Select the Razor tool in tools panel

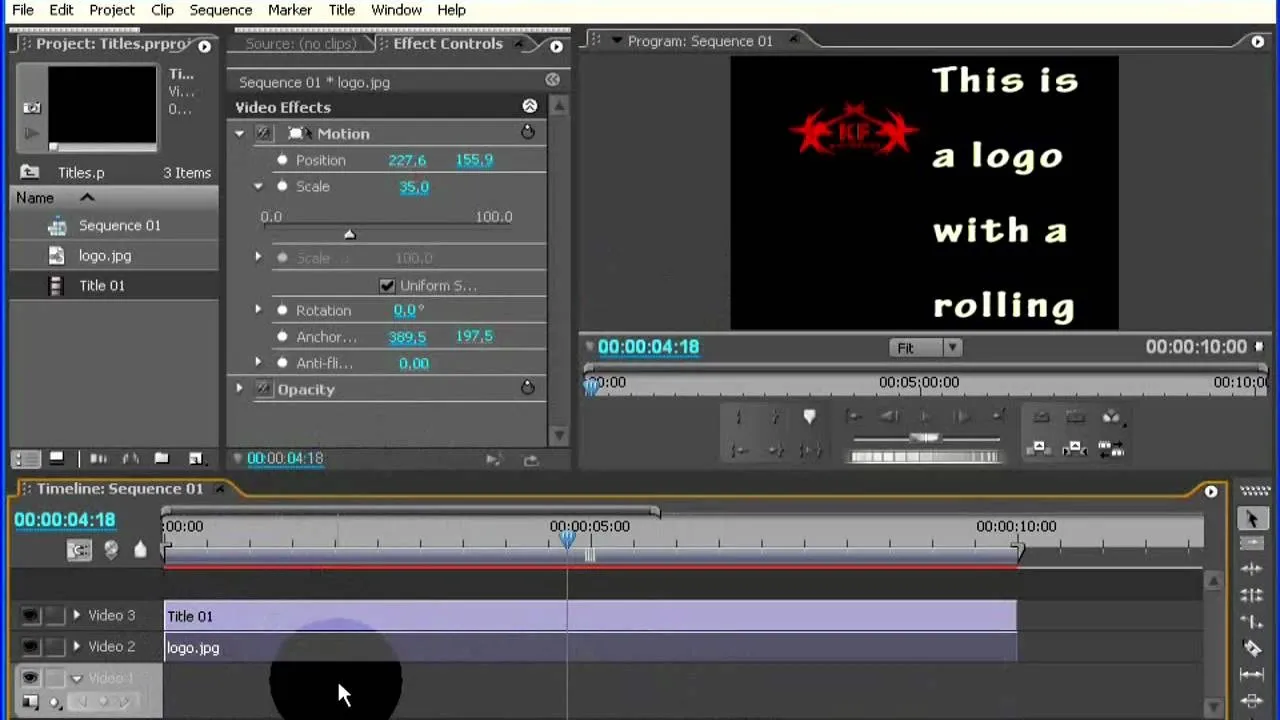click(x=1252, y=648)
